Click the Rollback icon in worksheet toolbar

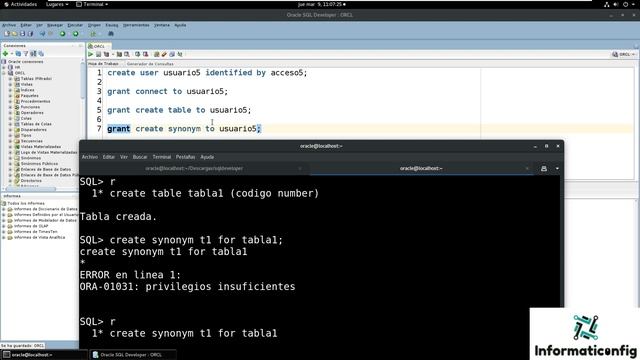[x=145, y=54]
